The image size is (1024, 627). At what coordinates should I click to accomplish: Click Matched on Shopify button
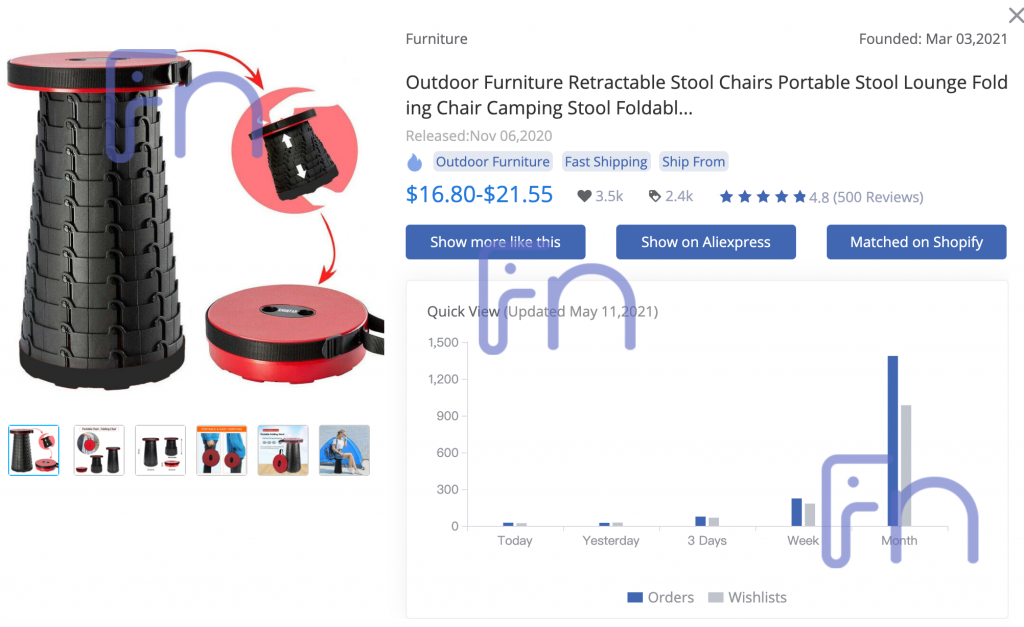tap(916, 242)
